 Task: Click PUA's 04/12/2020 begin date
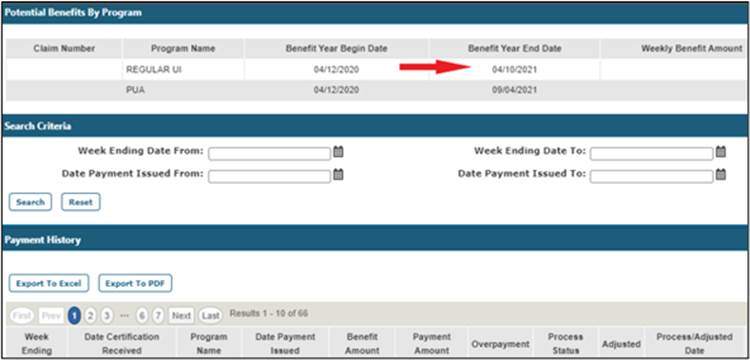(x=336, y=90)
